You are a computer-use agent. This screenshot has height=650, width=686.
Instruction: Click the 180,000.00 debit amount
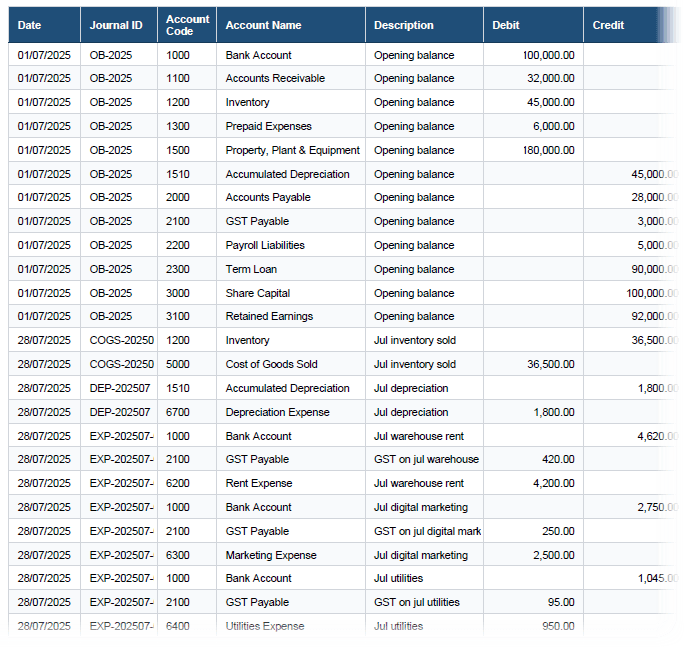(549, 150)
